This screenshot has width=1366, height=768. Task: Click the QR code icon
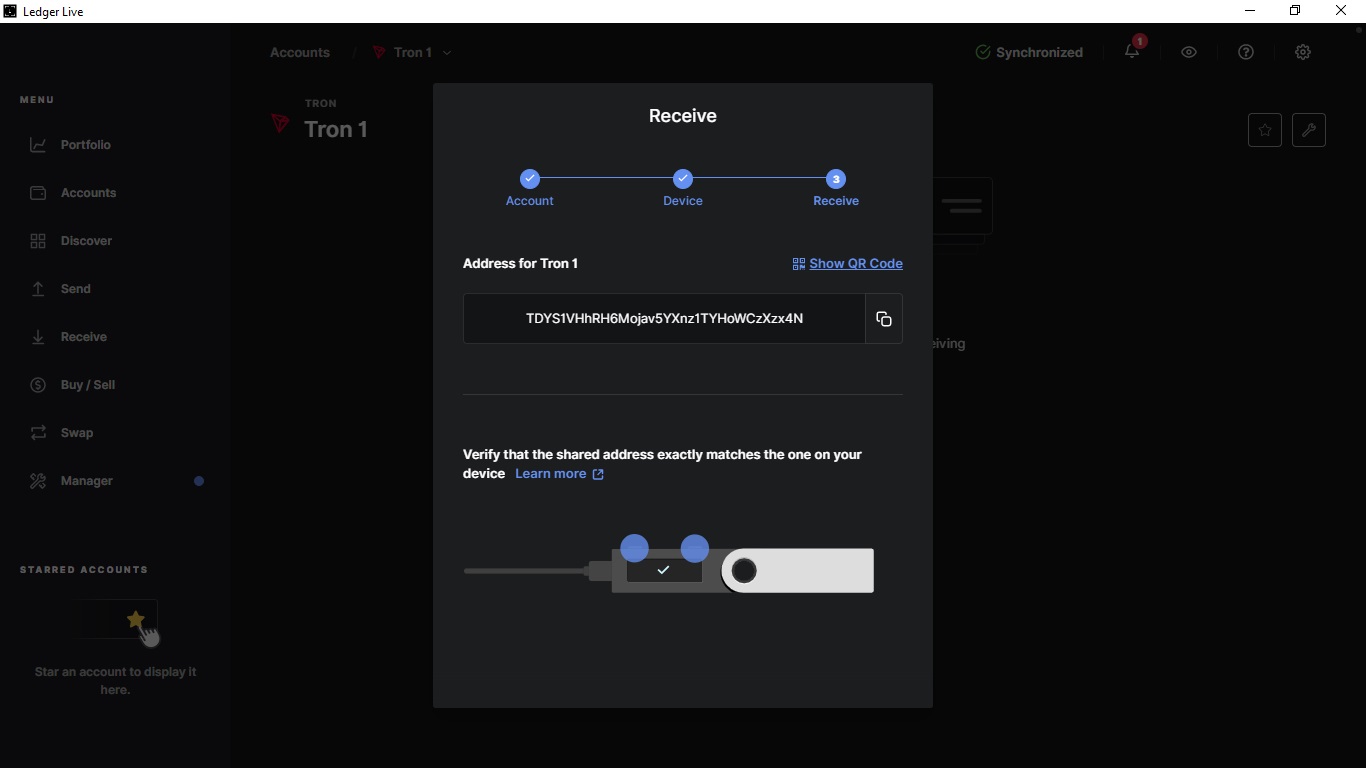(x=799, y=264)
